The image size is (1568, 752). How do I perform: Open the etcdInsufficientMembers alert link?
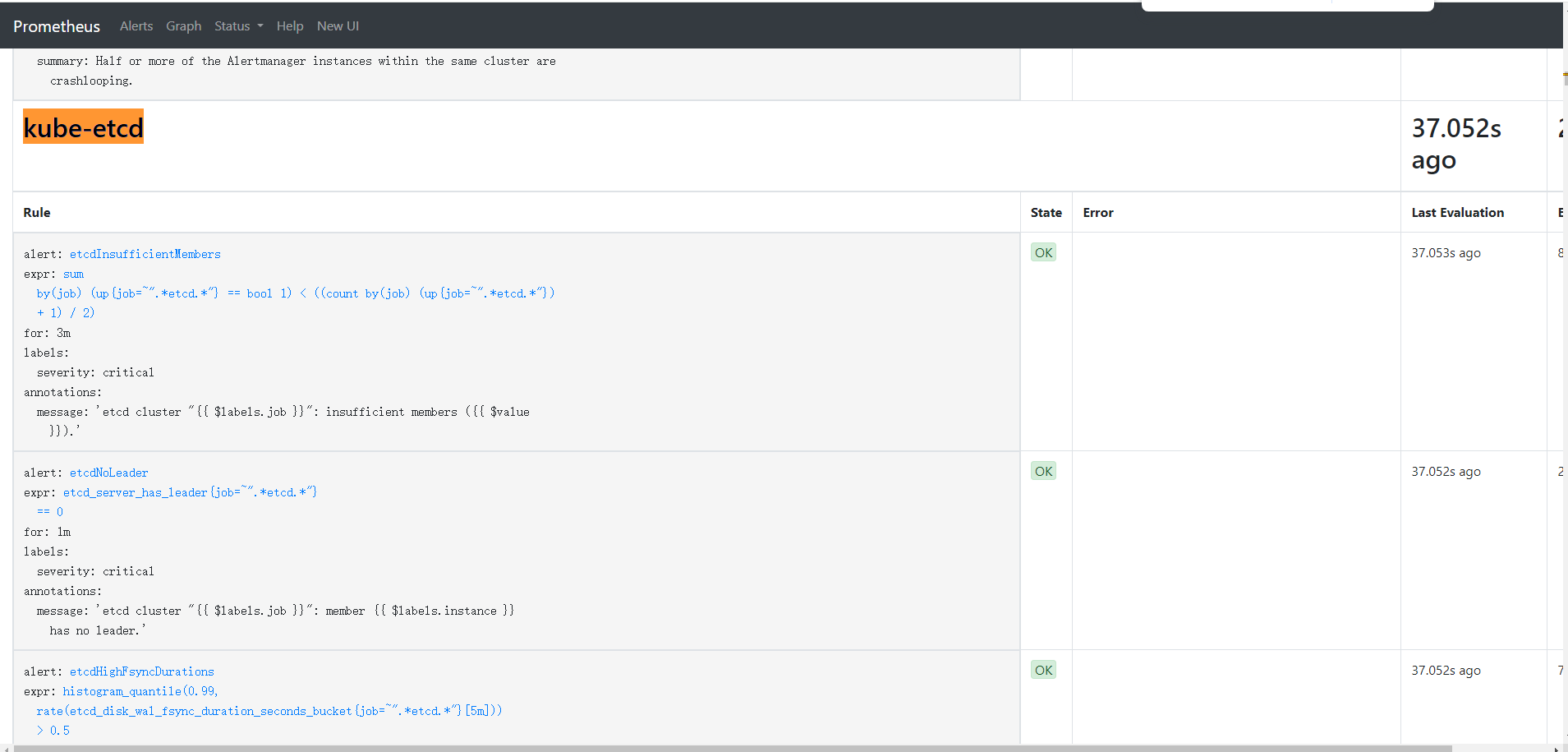click(x=145, y=254)
